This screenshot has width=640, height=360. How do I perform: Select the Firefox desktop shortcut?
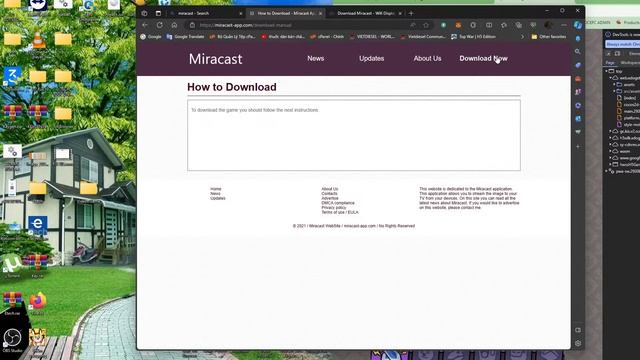click(x=38, y=301)
